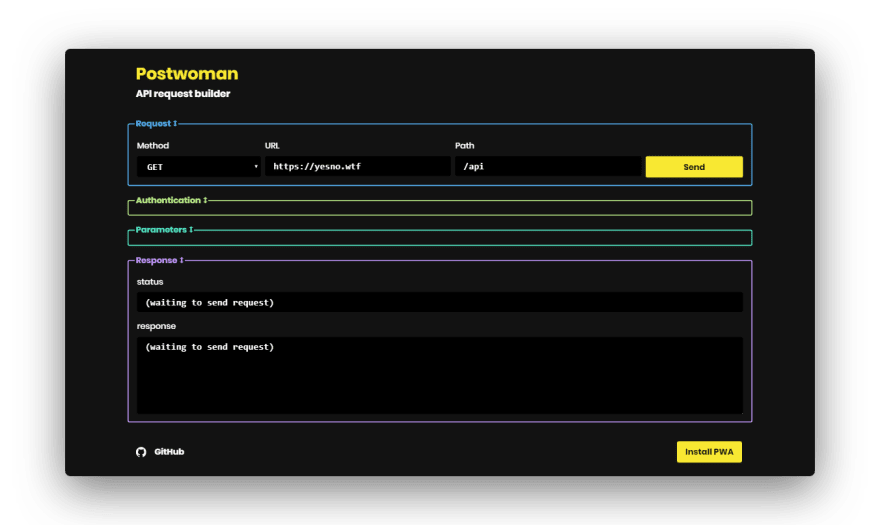
Task: Click the status label
Action: pyautogui.click(x=150, y=282)
